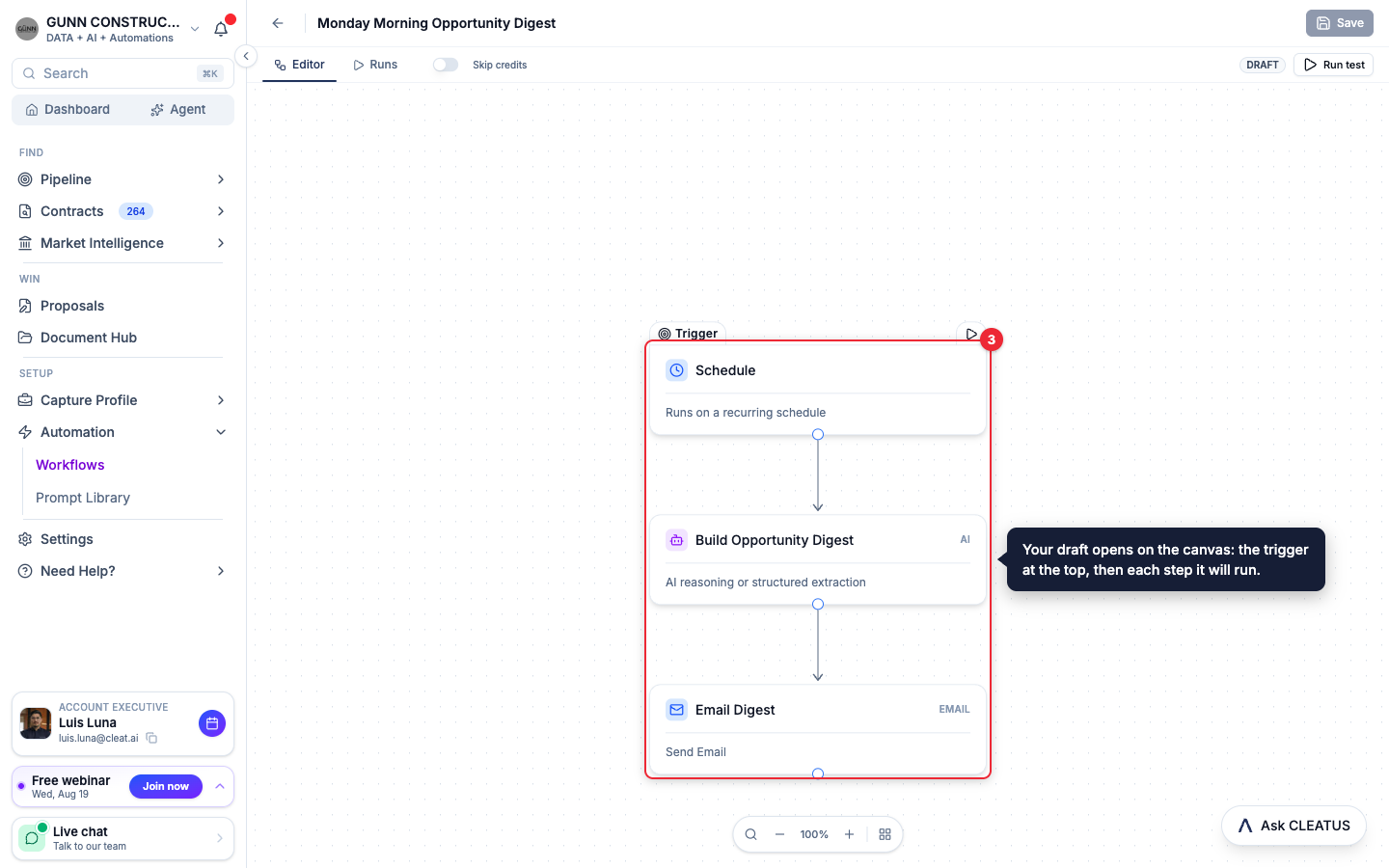
Task: Expand the Capture Profile chevron
Action: tap(221, 400)
